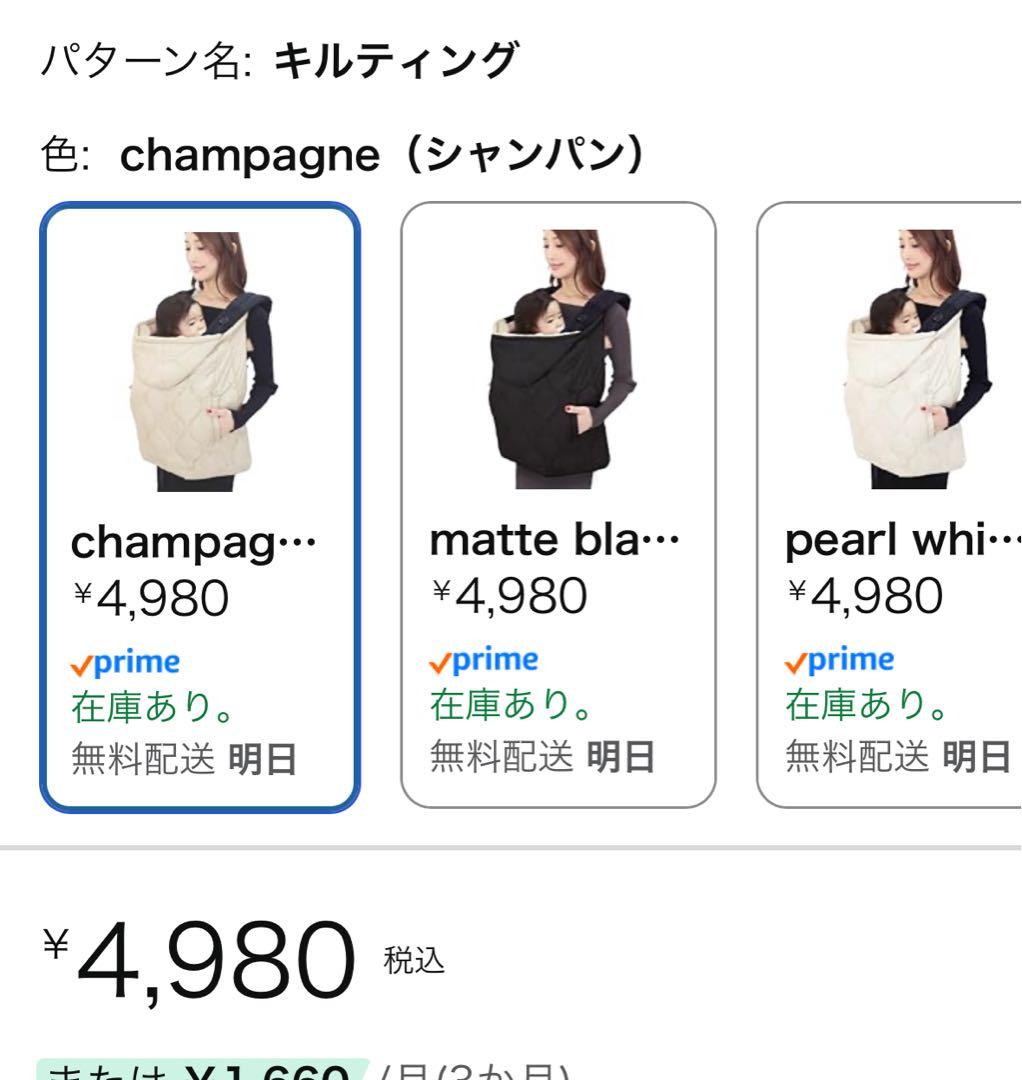1022x1080 pixels.
Task: Select the champagne color variant card
Action: (x=200, y=506)
